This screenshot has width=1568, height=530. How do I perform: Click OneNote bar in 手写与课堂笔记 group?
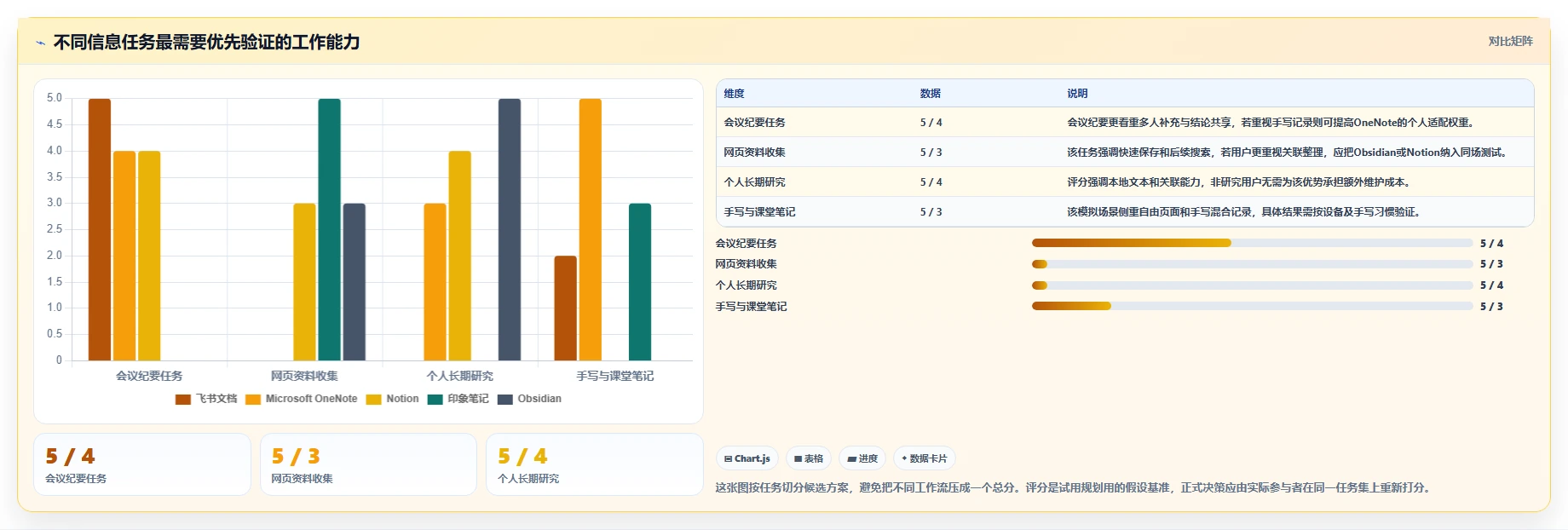pos(591,229)
